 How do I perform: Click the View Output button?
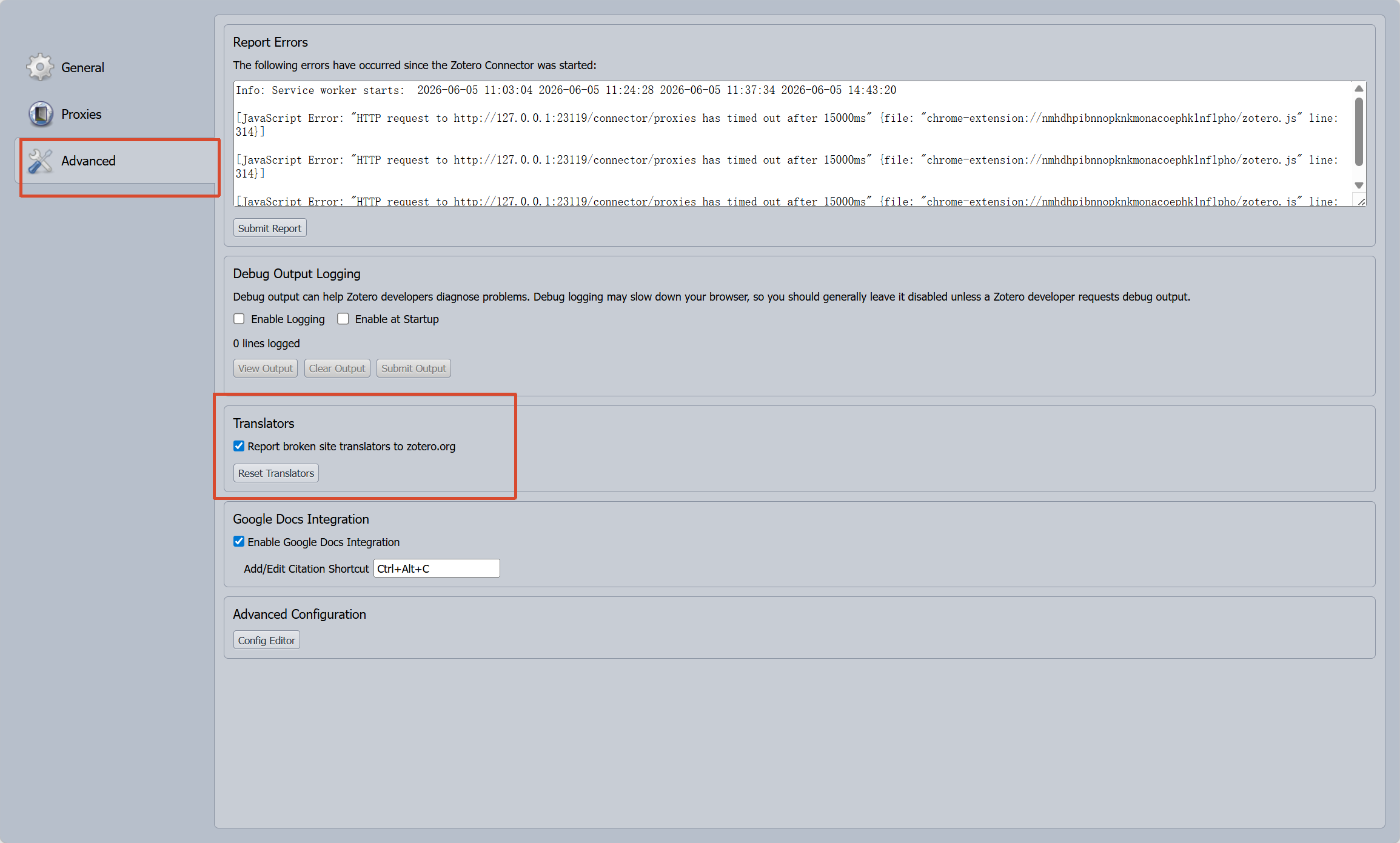(266, 368)
